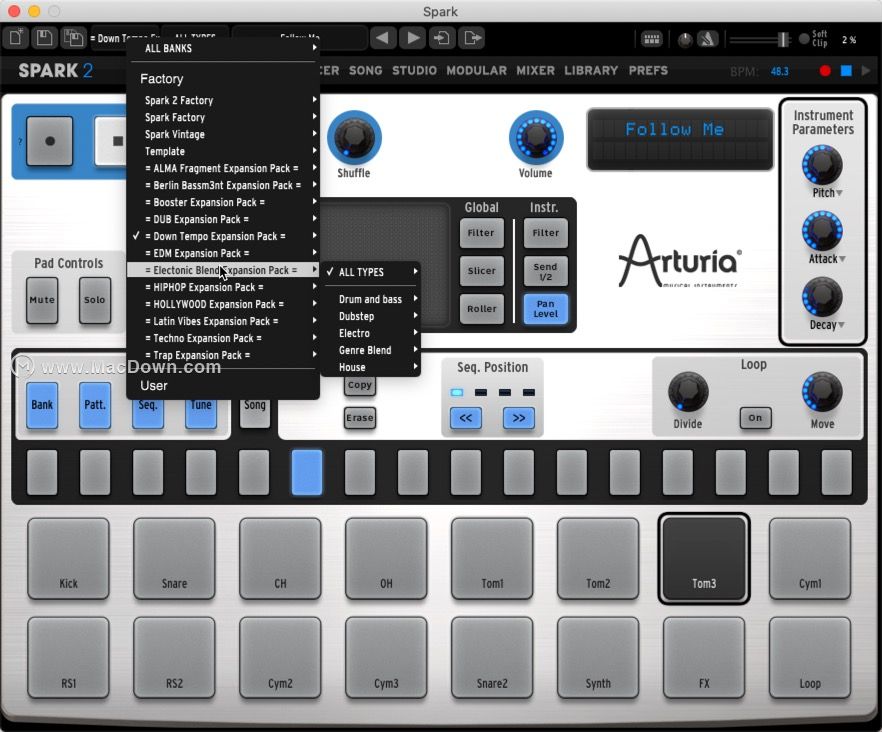Expand the Spark 2 Factory submenu
Viewport: 882px width, 732px height.
point(223,100)
